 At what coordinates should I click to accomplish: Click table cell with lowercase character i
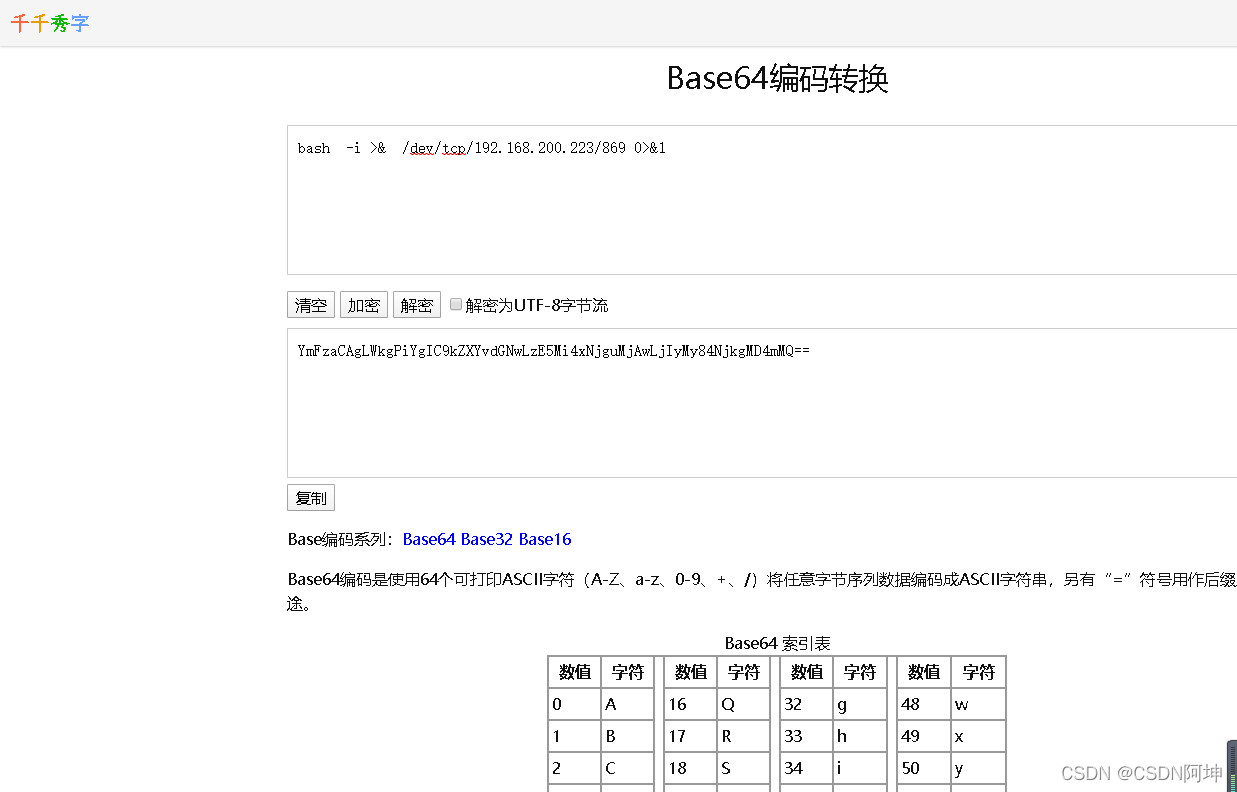pos(860,768)
